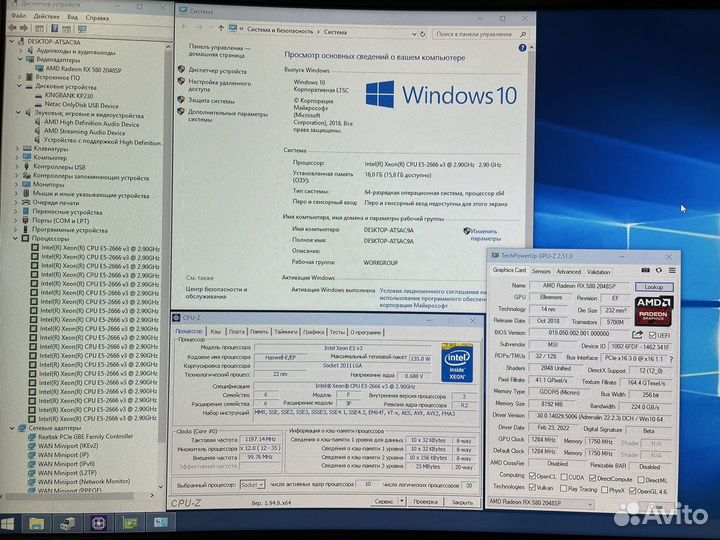Image resolution: width=720 pixels, height=540 pixels.
Task: Click the BIOS export share icon
Action: [637, 334]
